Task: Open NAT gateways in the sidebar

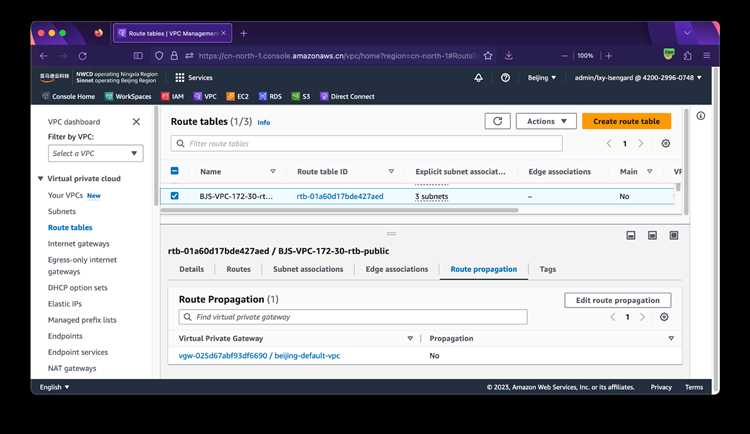Action: (72, 368)
